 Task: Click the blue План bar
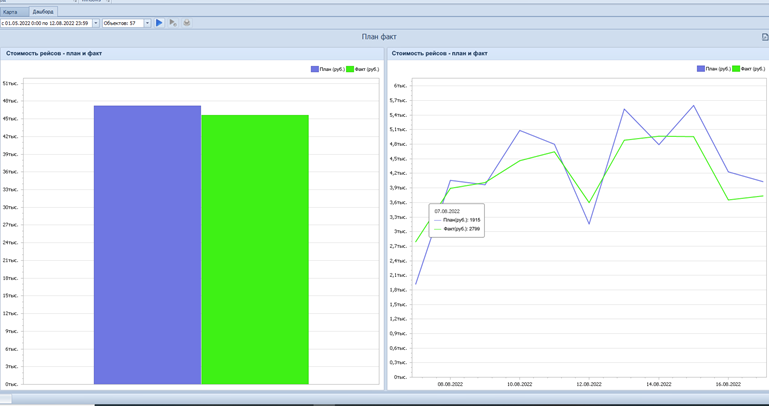pos(147,245)
